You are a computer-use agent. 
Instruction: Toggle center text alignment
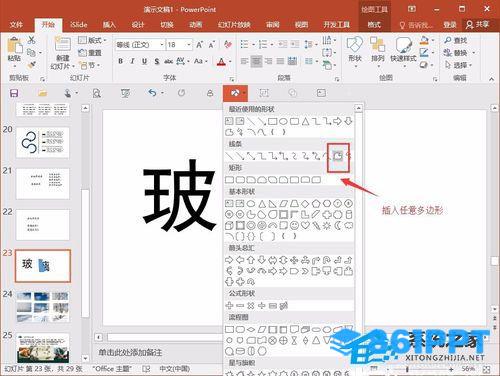pyautogui.click(x=256, y=61)
